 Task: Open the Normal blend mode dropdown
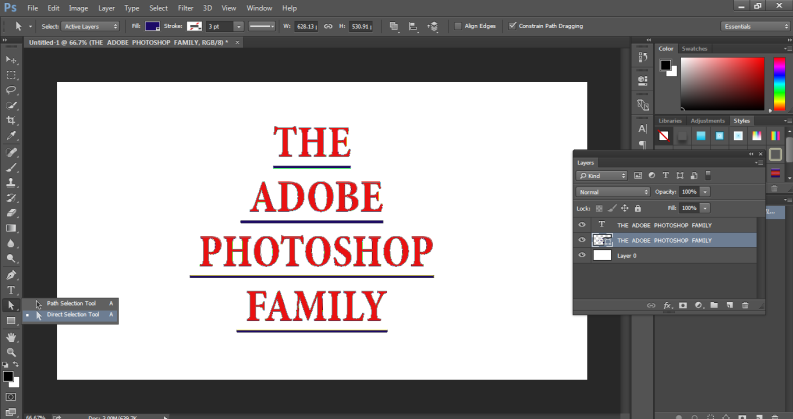tap(612, 192)
